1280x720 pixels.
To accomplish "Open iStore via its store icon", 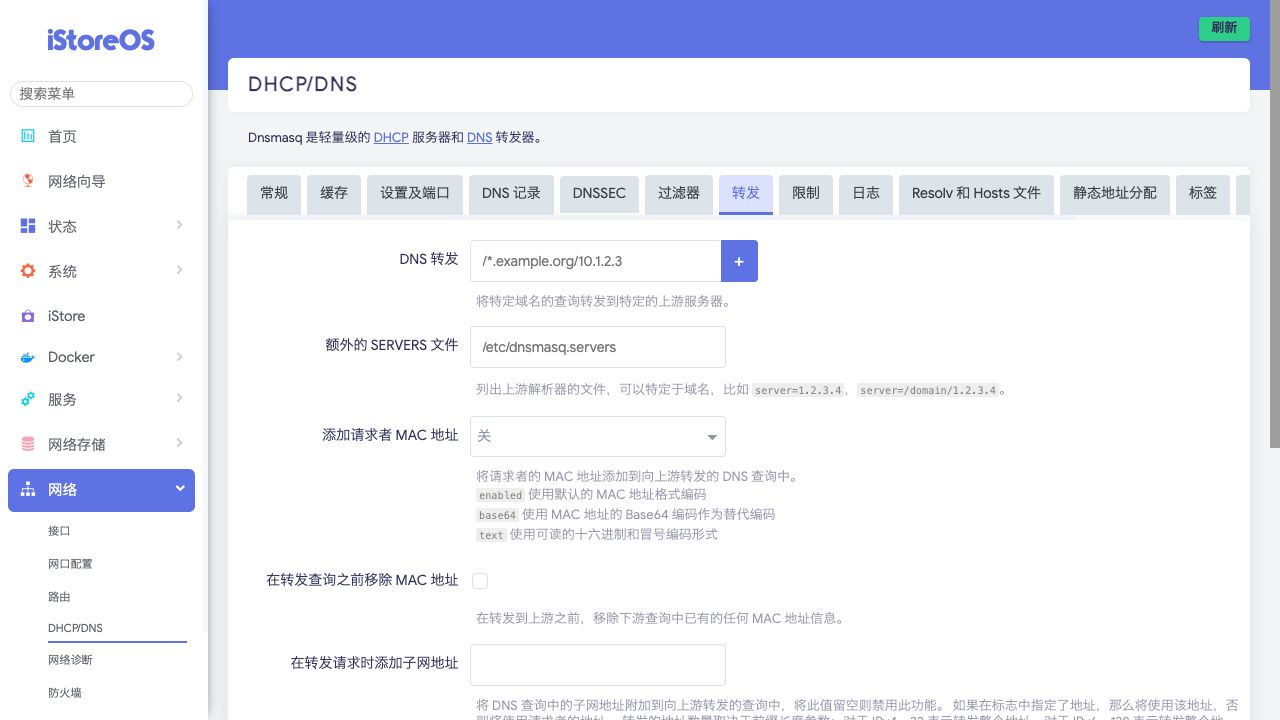I will click(x=28, y=316).
